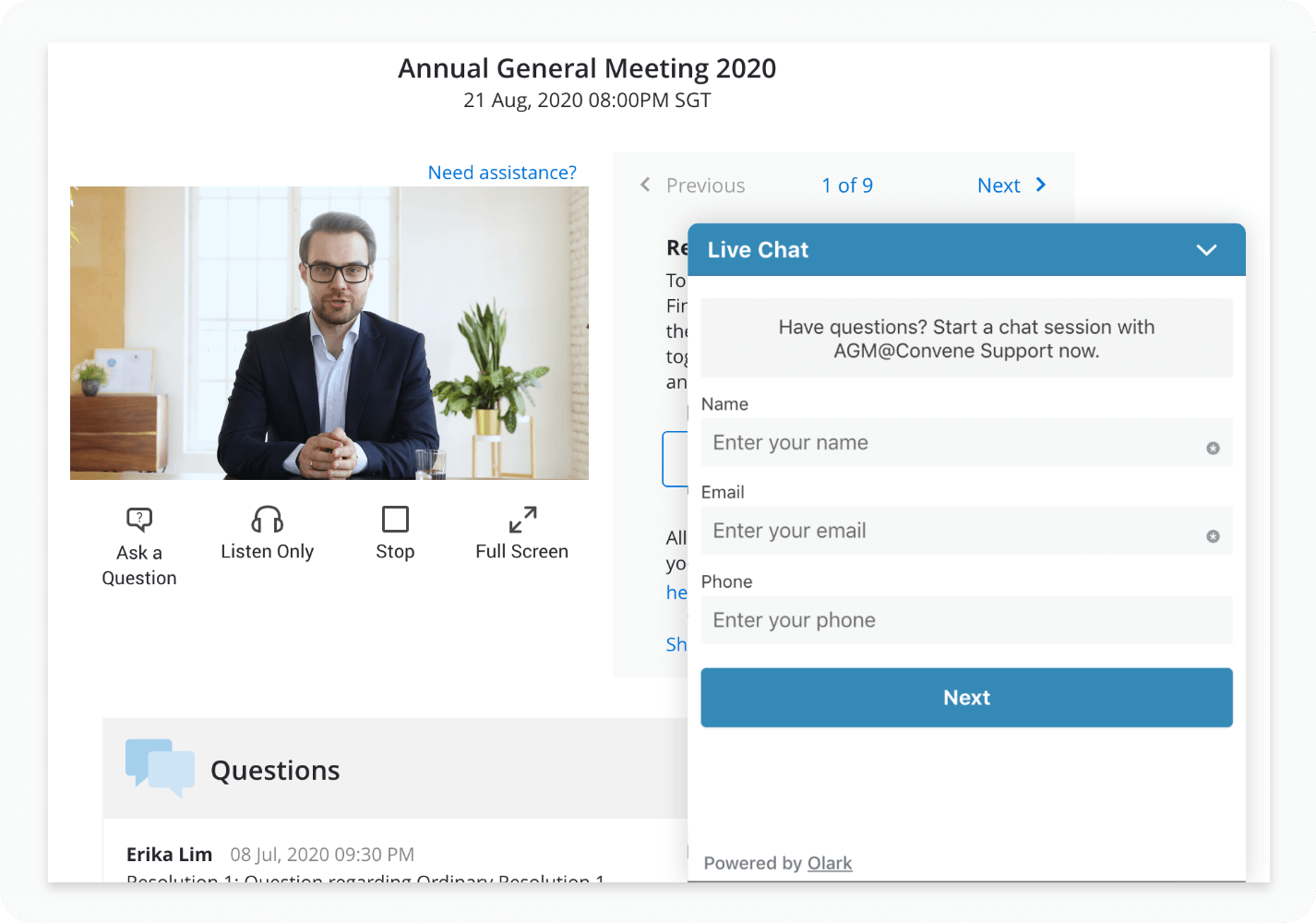Open the Need assistance? link
The width and height of the screenshot is (1316, 923).
click(x=502, y=173)
